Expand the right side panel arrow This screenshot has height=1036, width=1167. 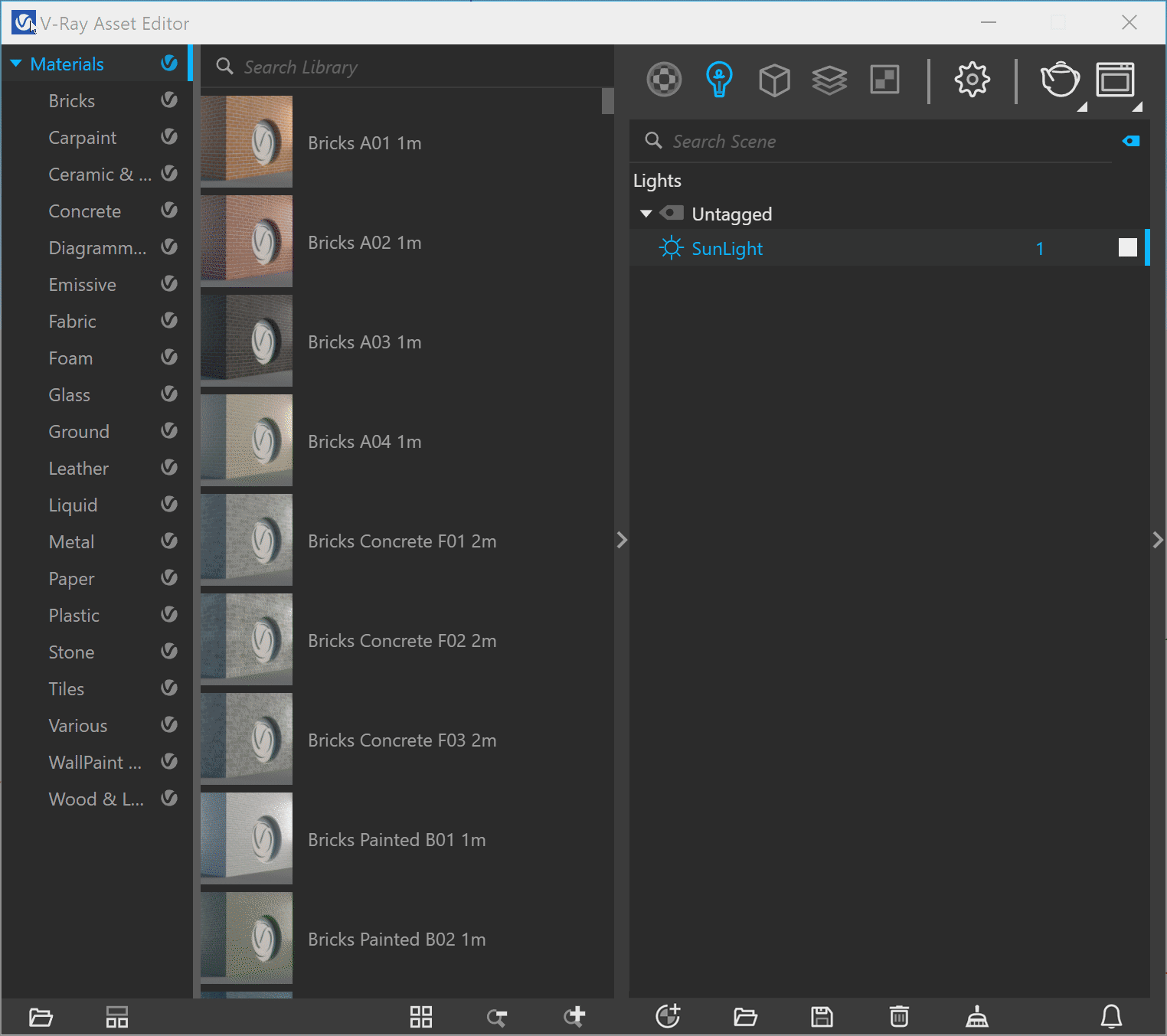(x=1158, y=540)
